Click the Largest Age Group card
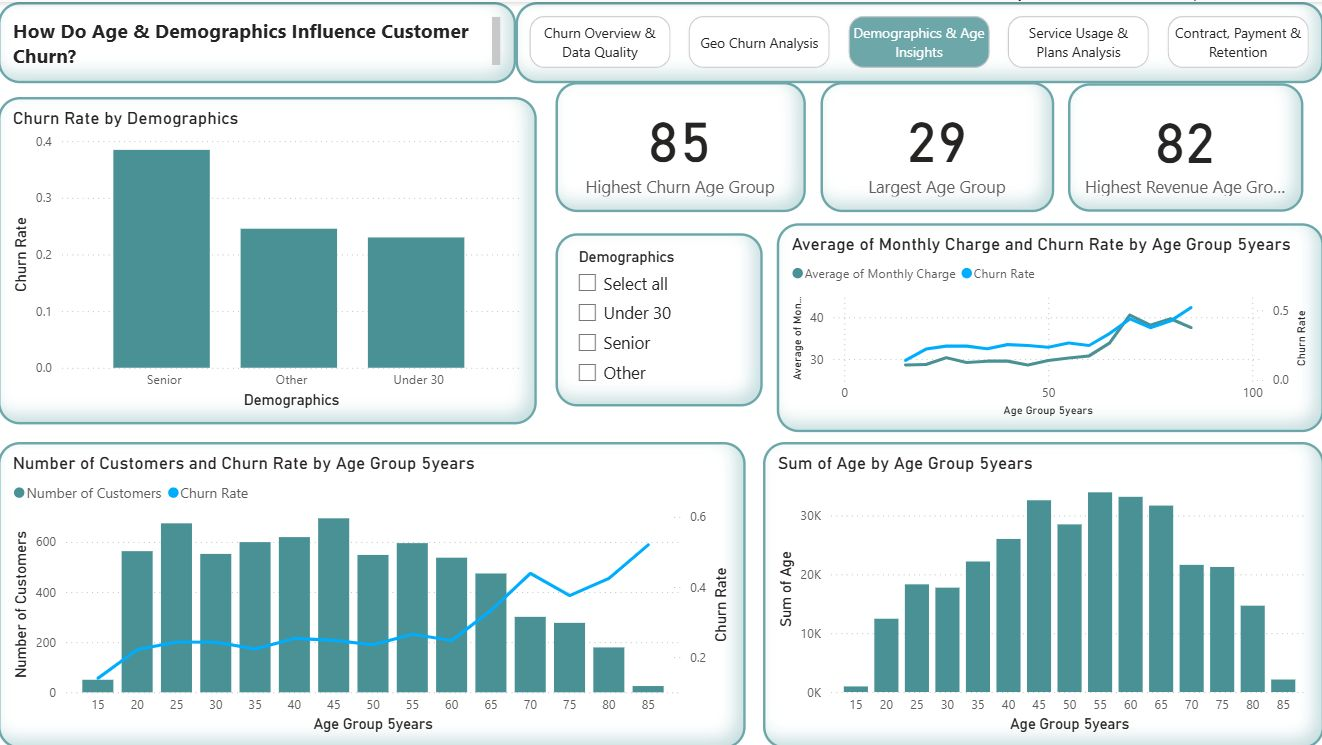Viewport: 1322px width, 745px height. click(x=937, y=147)
